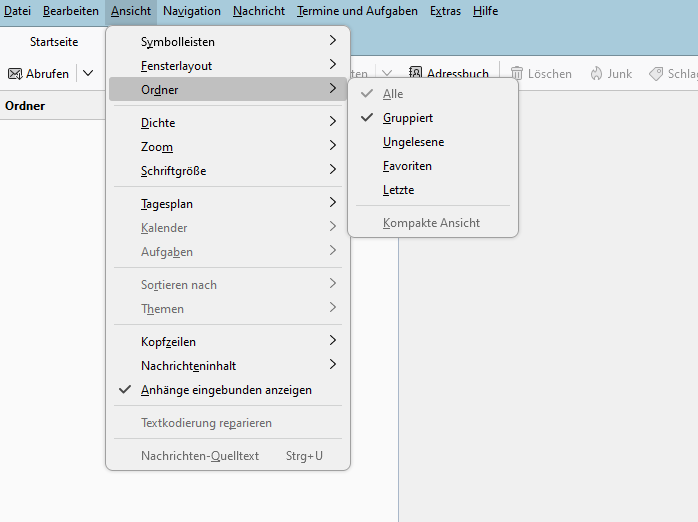
Task: Open the Extras menu
Action: click(445, 11)
